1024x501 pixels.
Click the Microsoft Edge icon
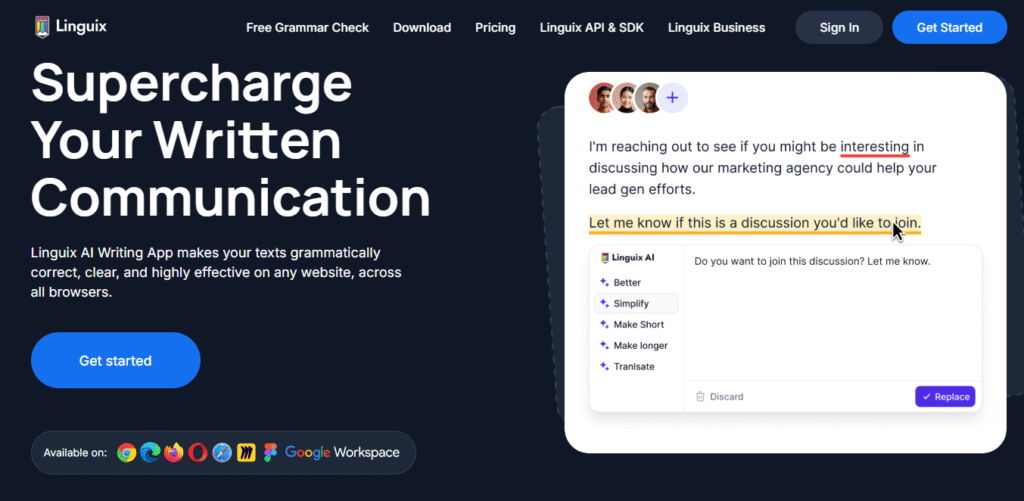tap(150, 452)
